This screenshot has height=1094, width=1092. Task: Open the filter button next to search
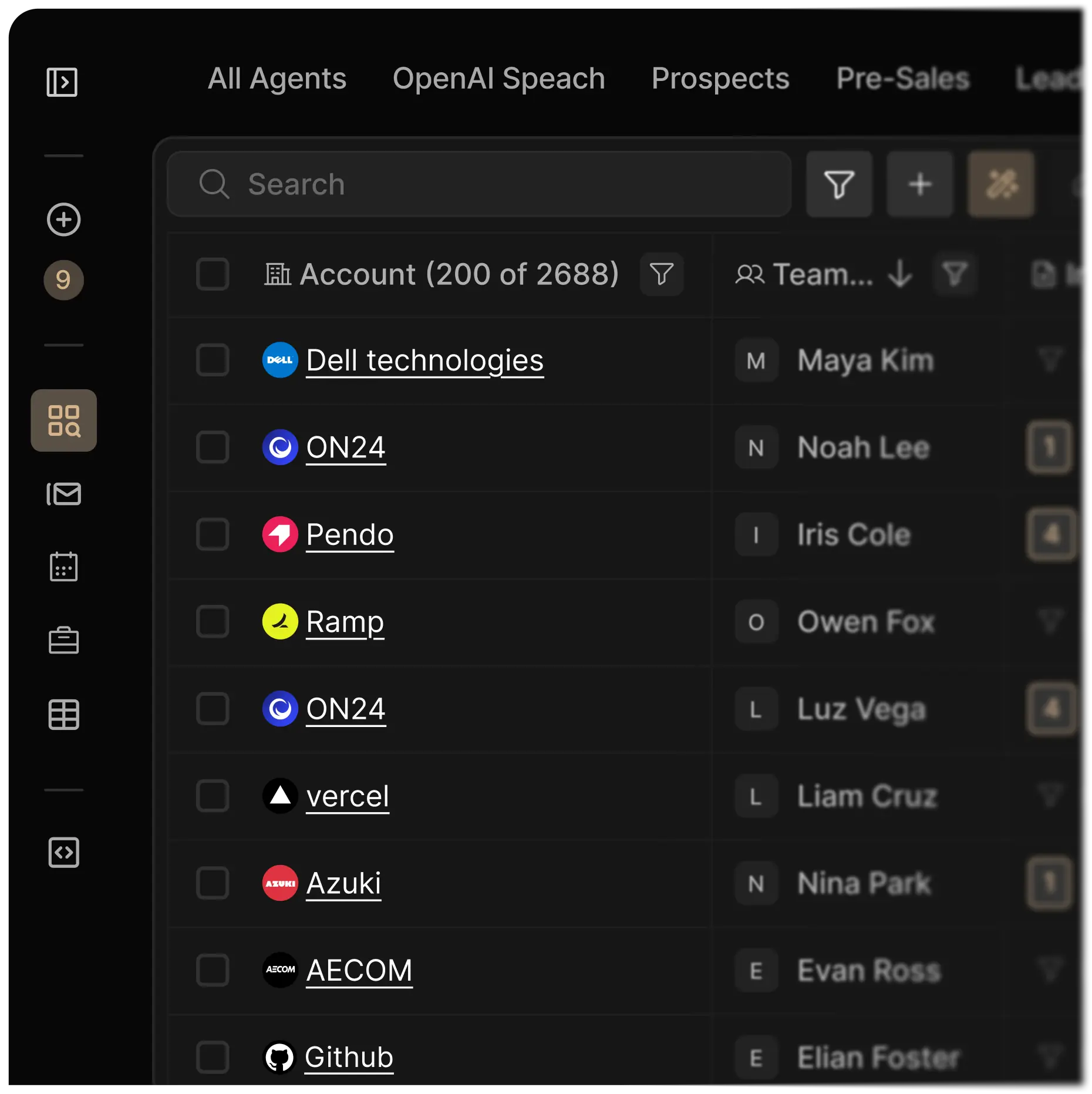coord(839,184)
